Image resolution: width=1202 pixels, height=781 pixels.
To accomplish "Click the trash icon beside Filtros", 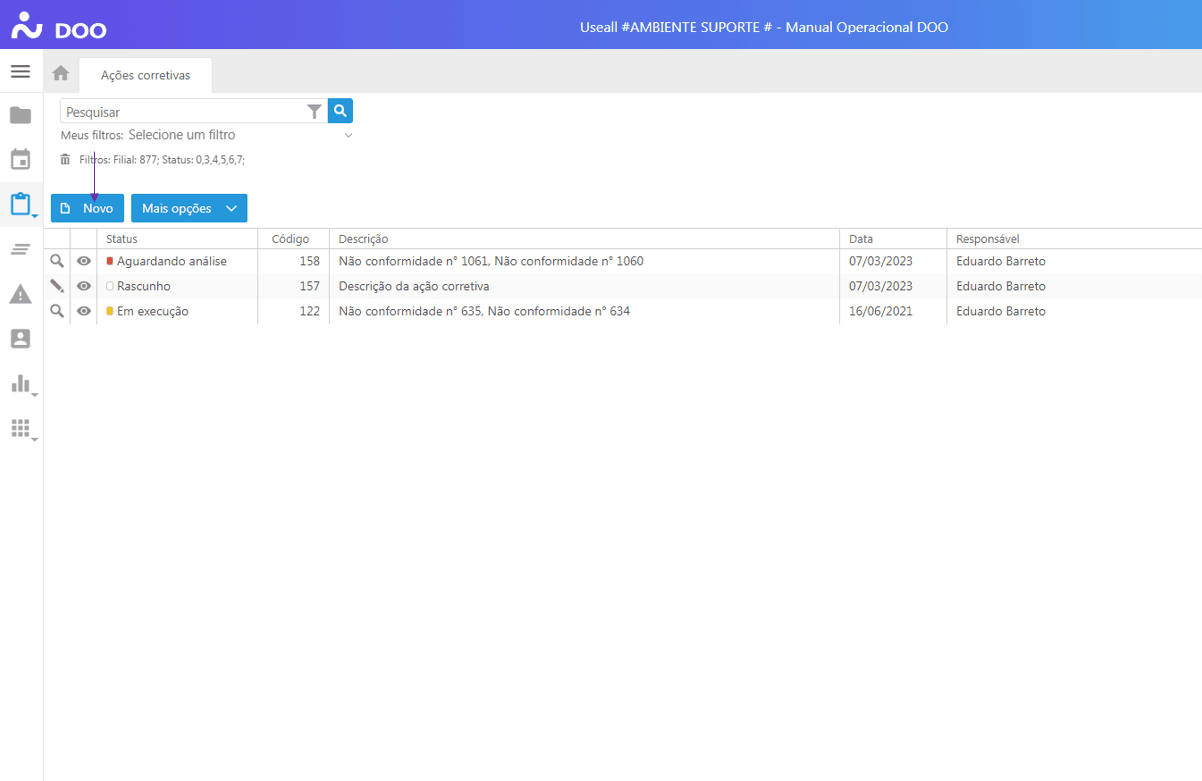I will click(x=65, y=159).
